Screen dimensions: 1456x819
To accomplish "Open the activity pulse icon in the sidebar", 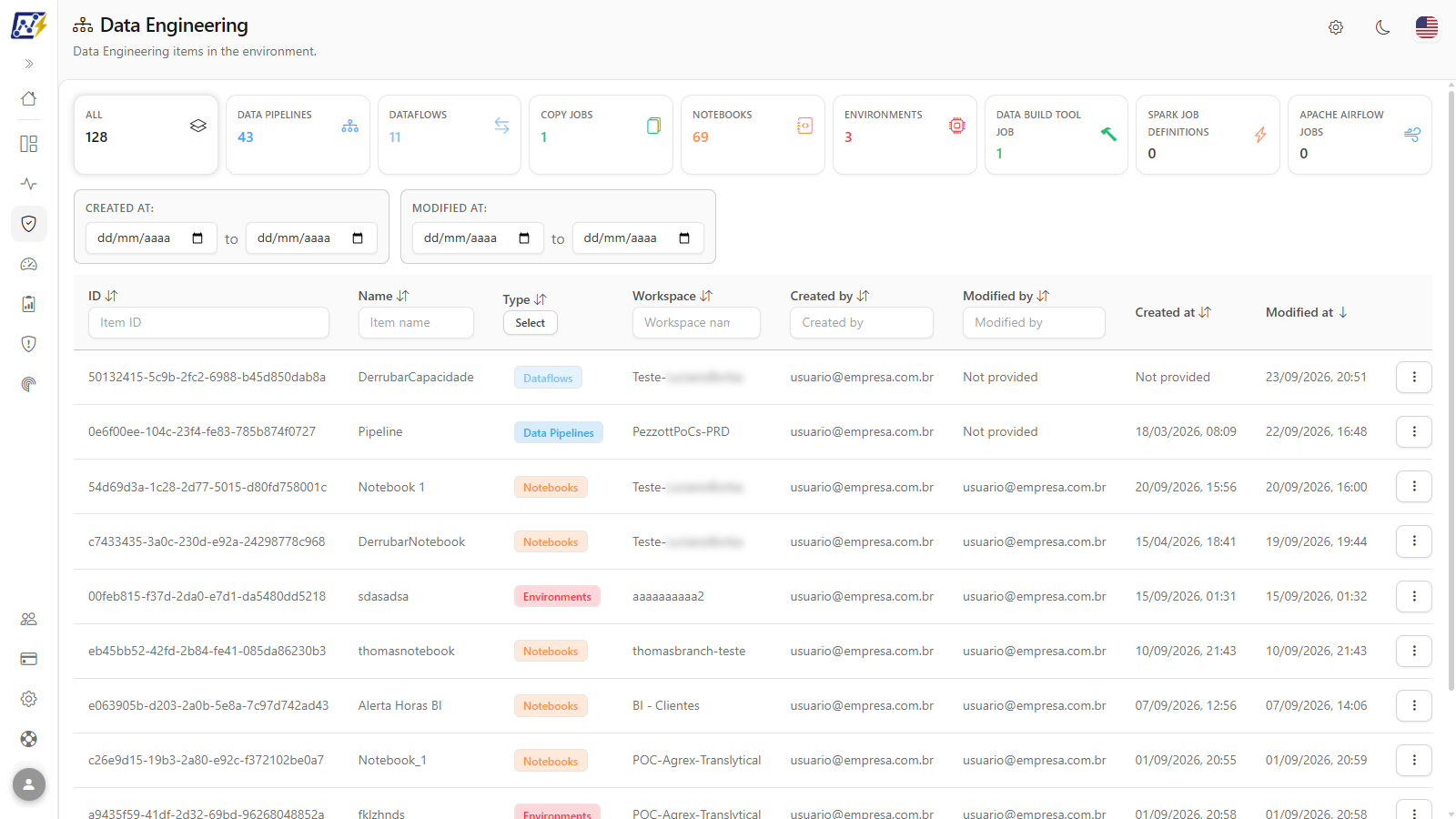I will 29,184.
